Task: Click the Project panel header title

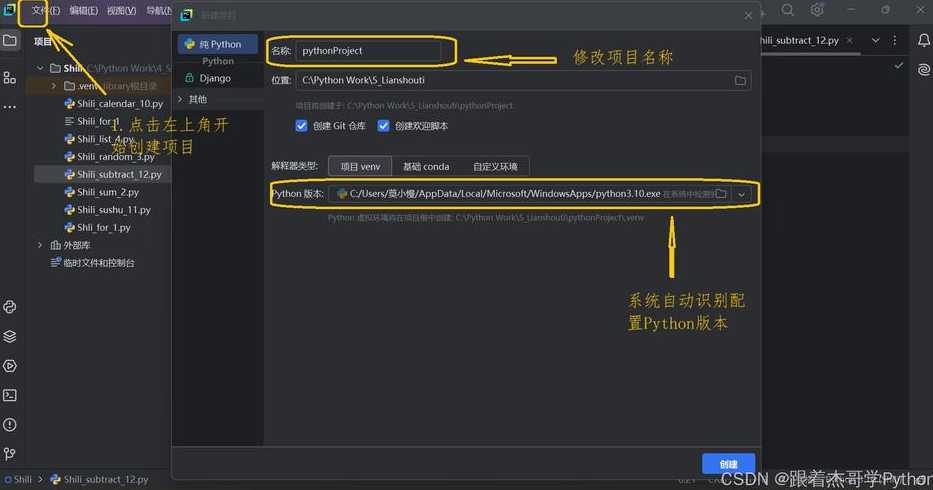Action: 42,41
